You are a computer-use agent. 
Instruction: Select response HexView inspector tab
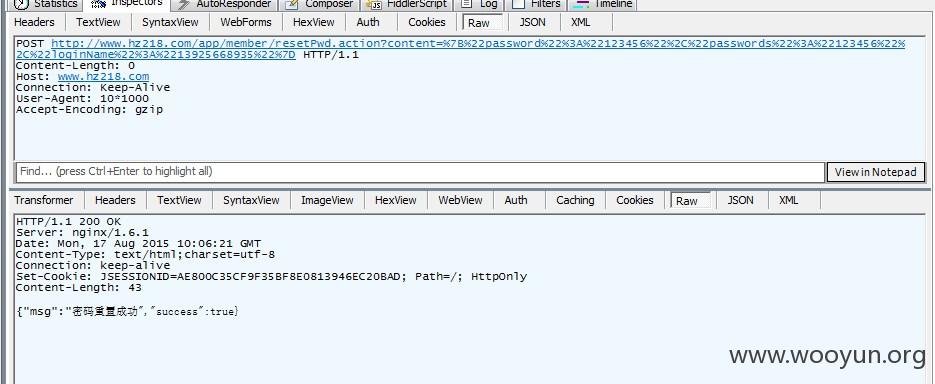[395, 200]
